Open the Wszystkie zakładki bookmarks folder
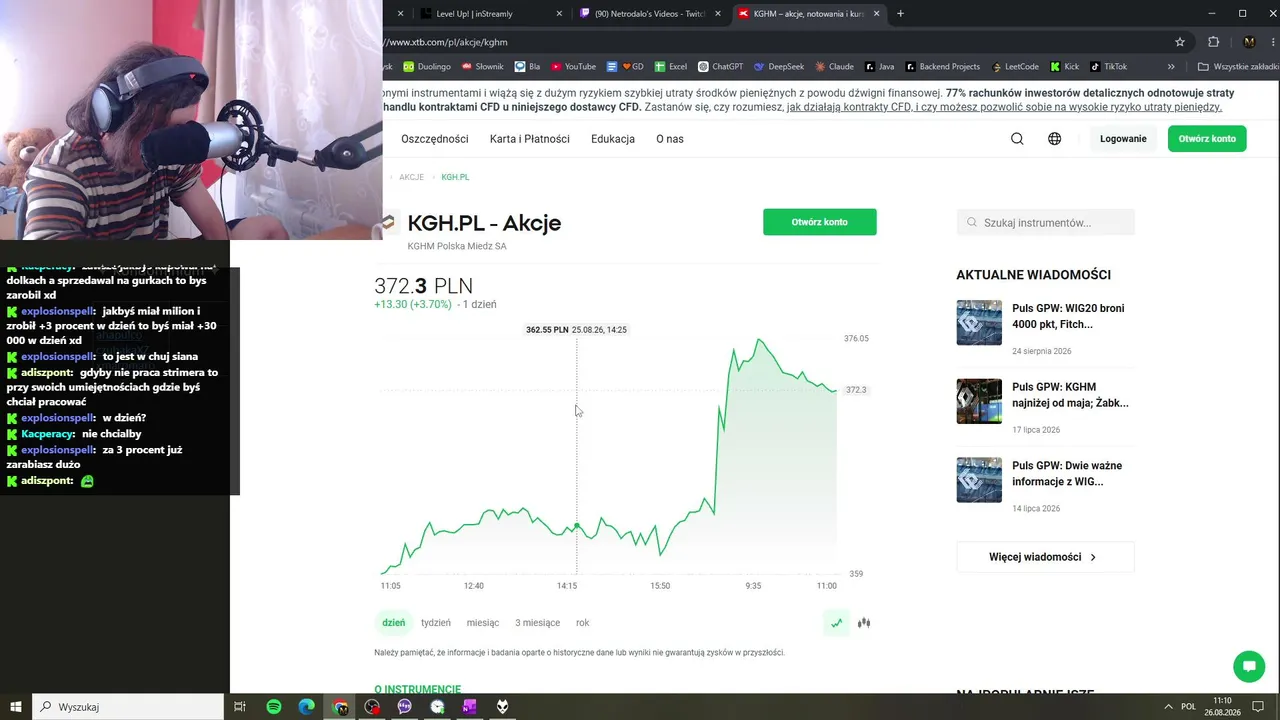Screen dimensions: 1280x720 [1238, 67]
